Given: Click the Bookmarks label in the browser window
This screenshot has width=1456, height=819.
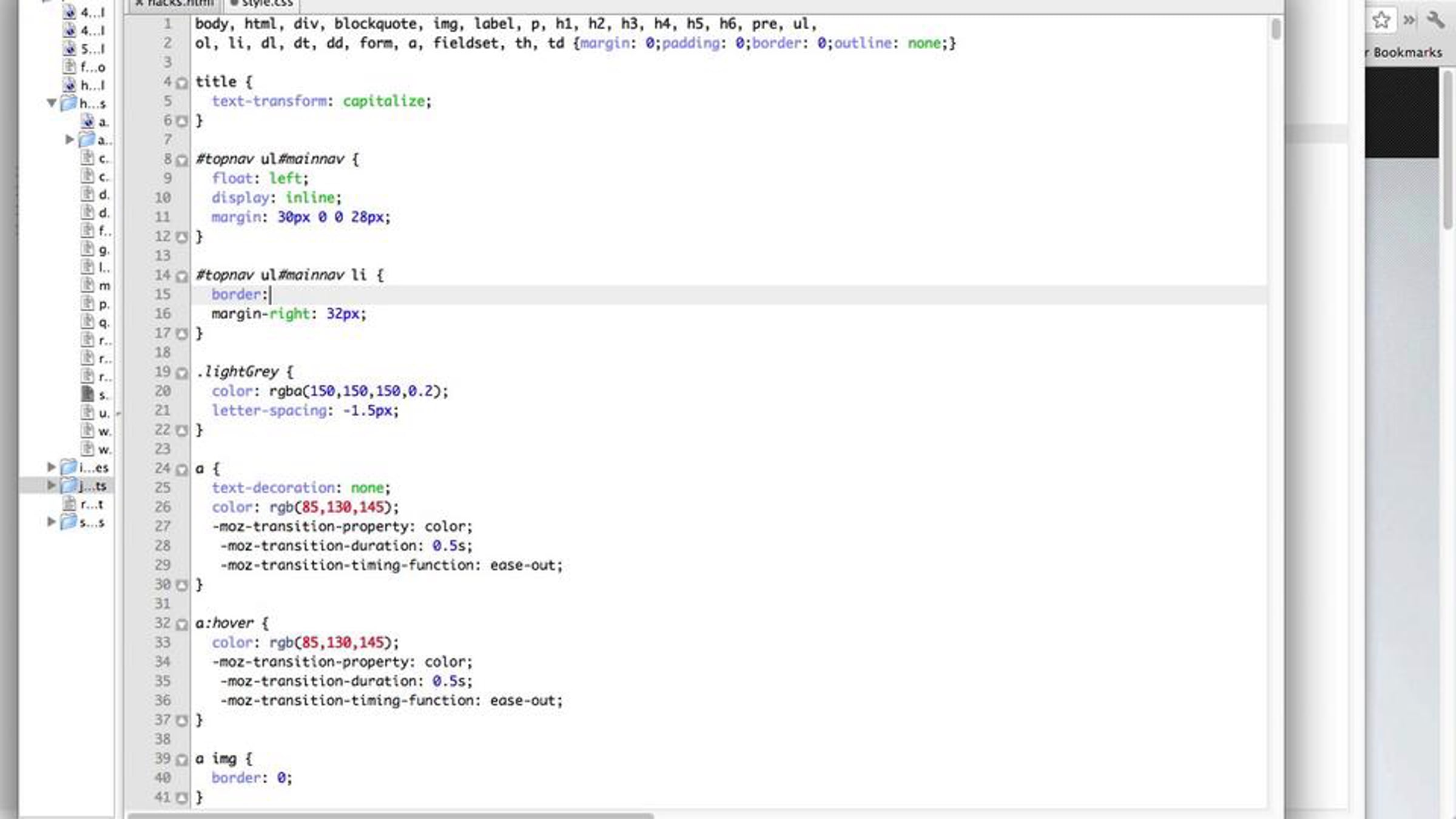Looking at the screenshot, I should tap(1407, 53).
